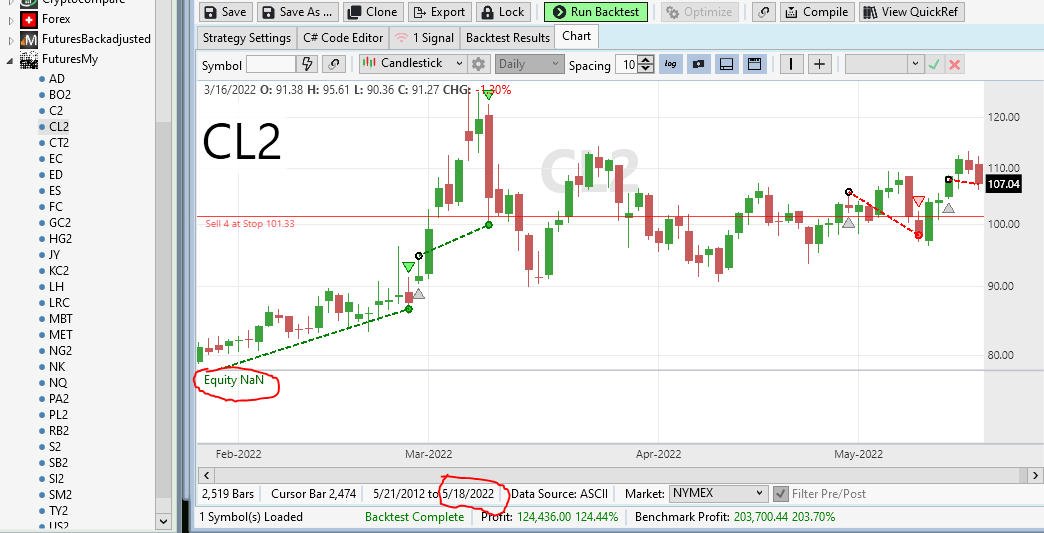The height and width of the screenshot is (533, 1044).
Task: Select symbol BO2
Action: point(60,94)
